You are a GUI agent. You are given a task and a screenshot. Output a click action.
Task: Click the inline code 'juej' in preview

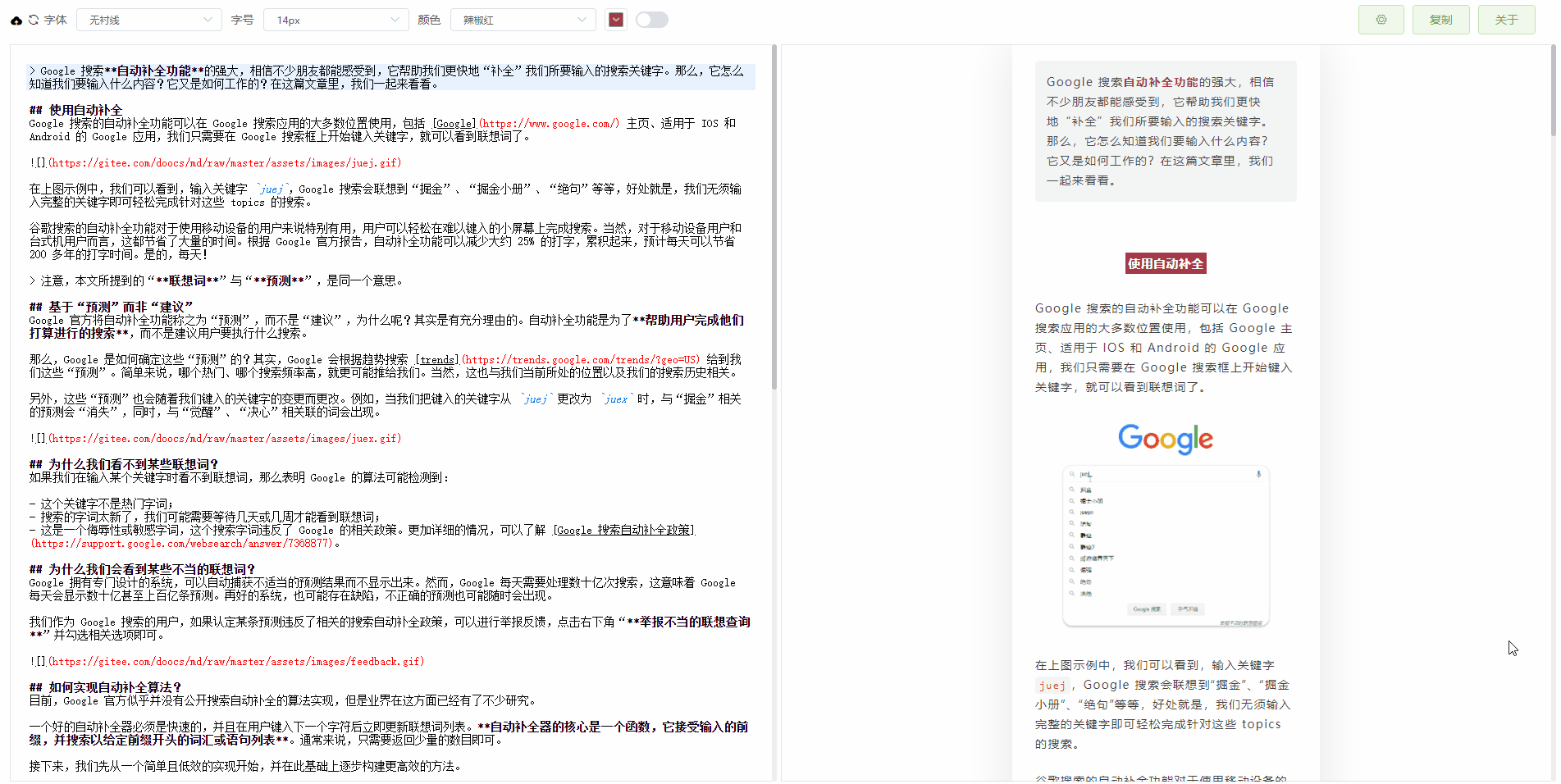[x=1052, y=686]
